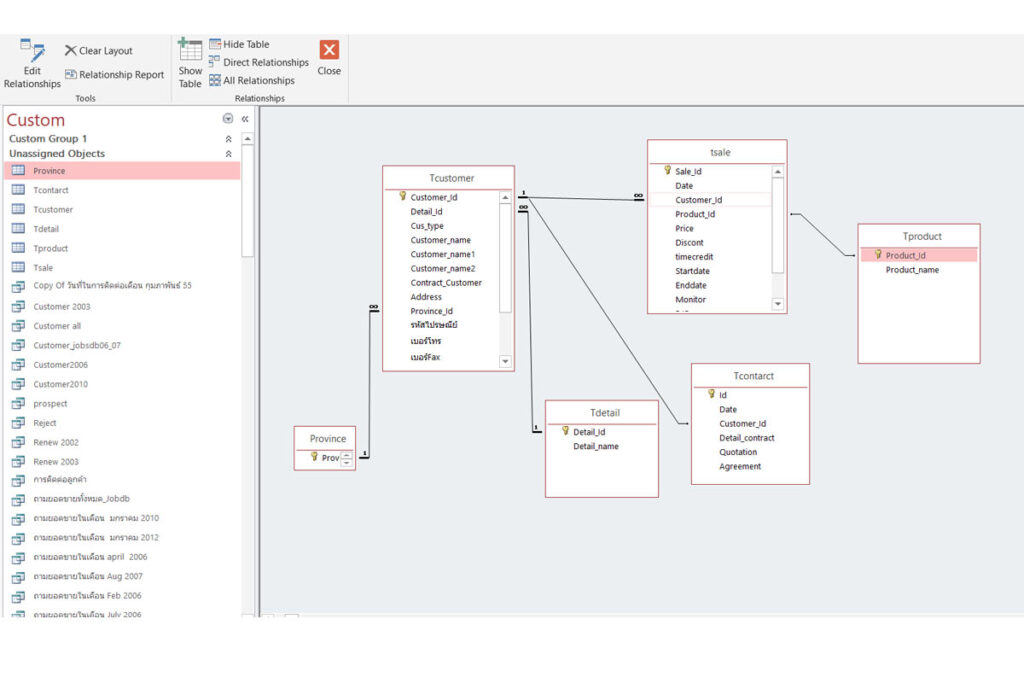Select Sale_Id field in tsale
This screenshot has height=683, width=1024.
[x=688, y=171]
